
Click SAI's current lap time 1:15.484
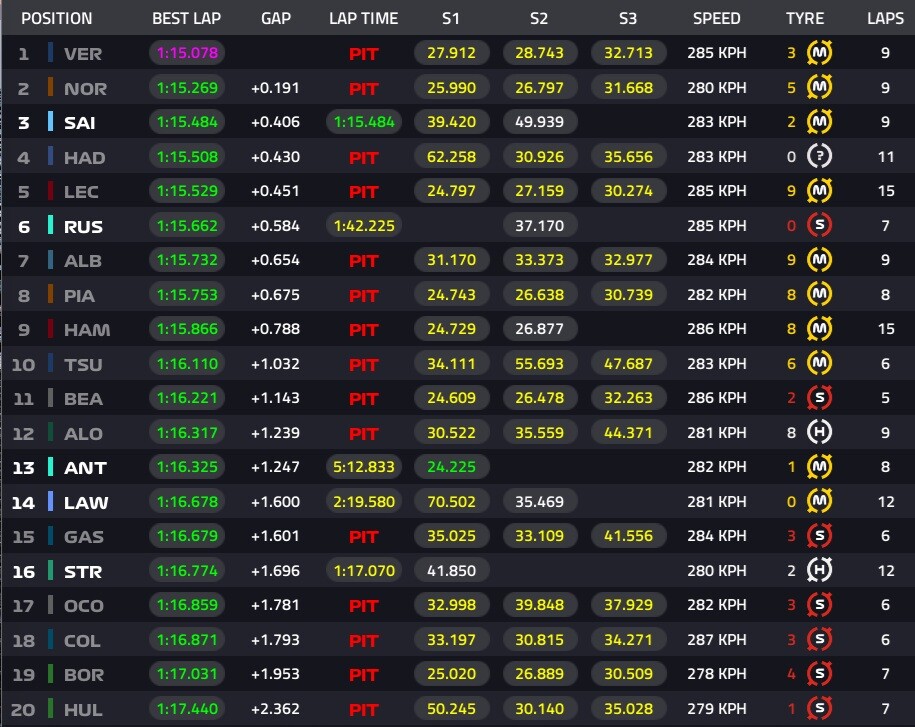pos(364,122)
